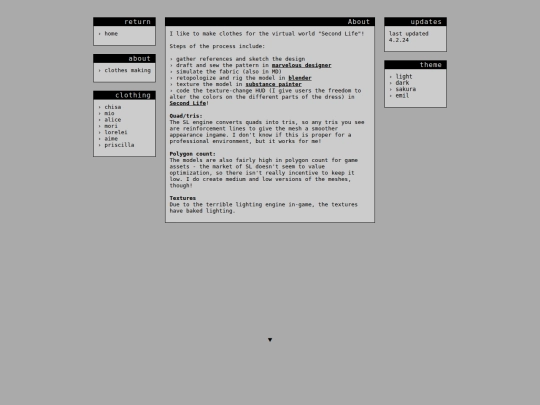Open the clothes making page
The image size is (540, 405).
(127, 70)
